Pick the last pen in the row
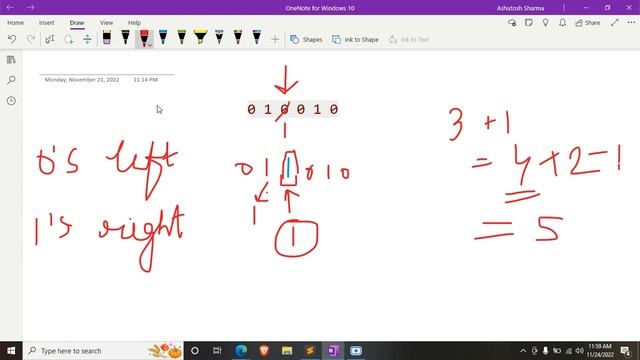 257,38
